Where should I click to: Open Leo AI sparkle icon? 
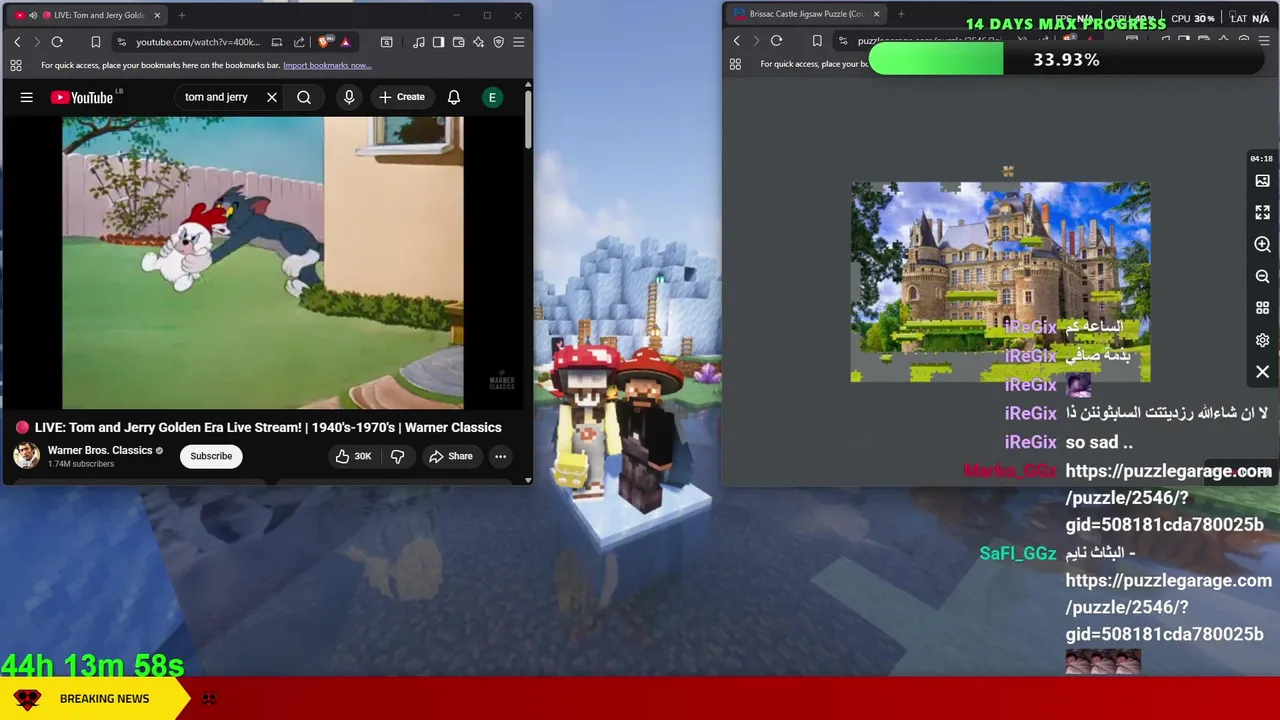click(x=478, y=42)
